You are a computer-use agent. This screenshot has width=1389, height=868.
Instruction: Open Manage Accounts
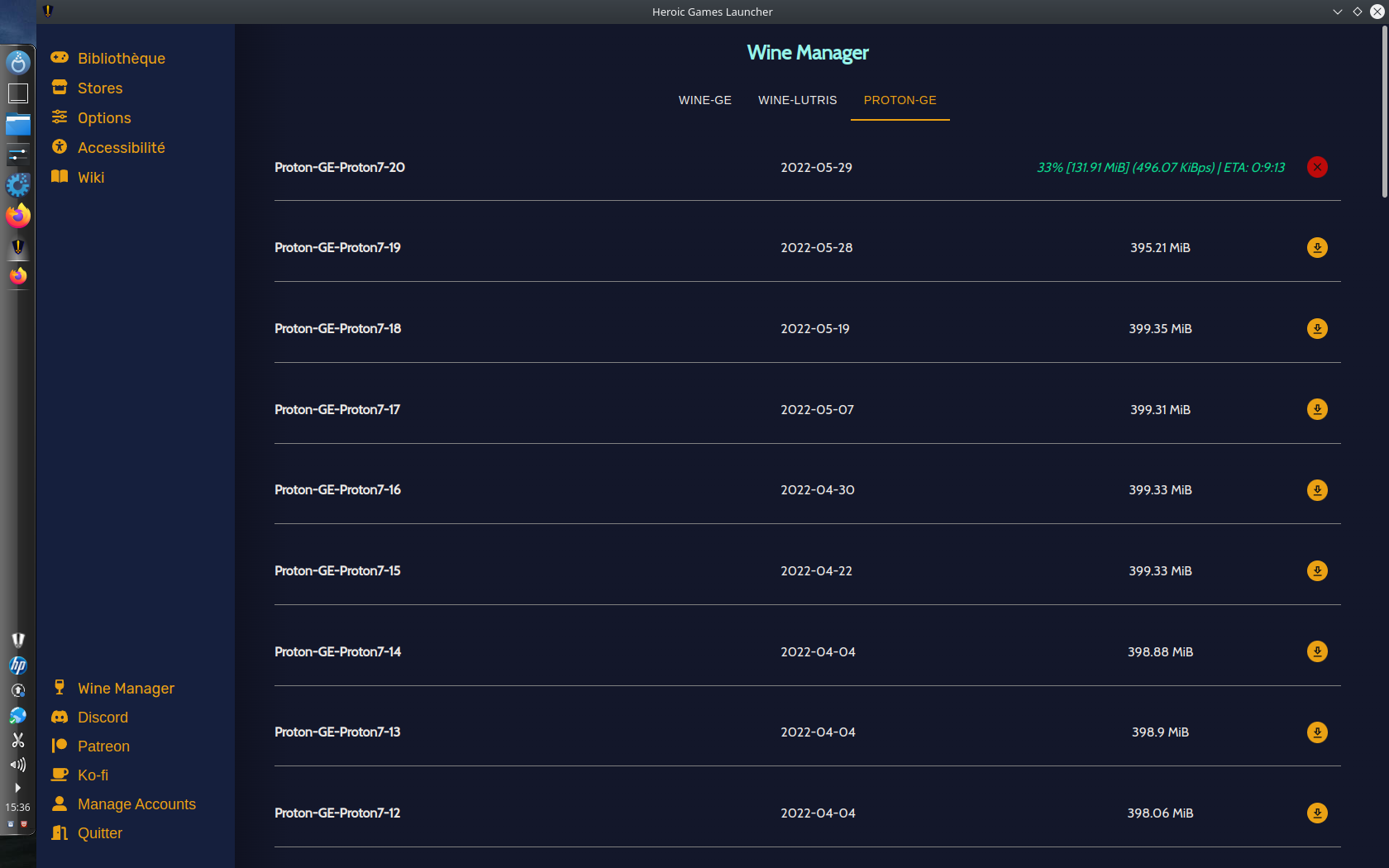point(136,804)
